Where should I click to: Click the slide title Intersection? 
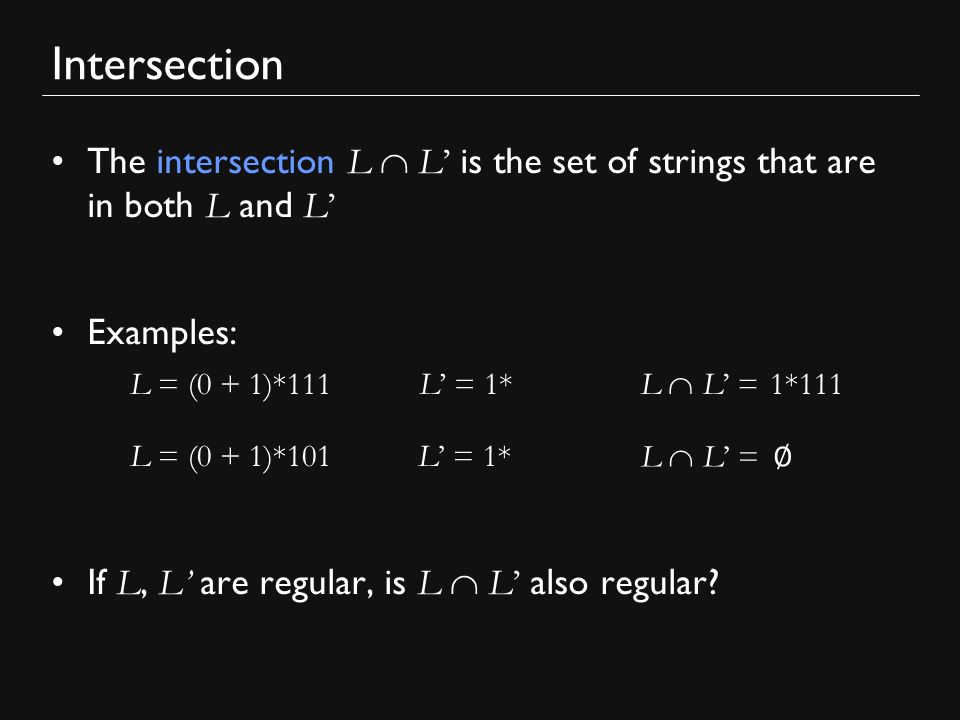tap(167, 64)
